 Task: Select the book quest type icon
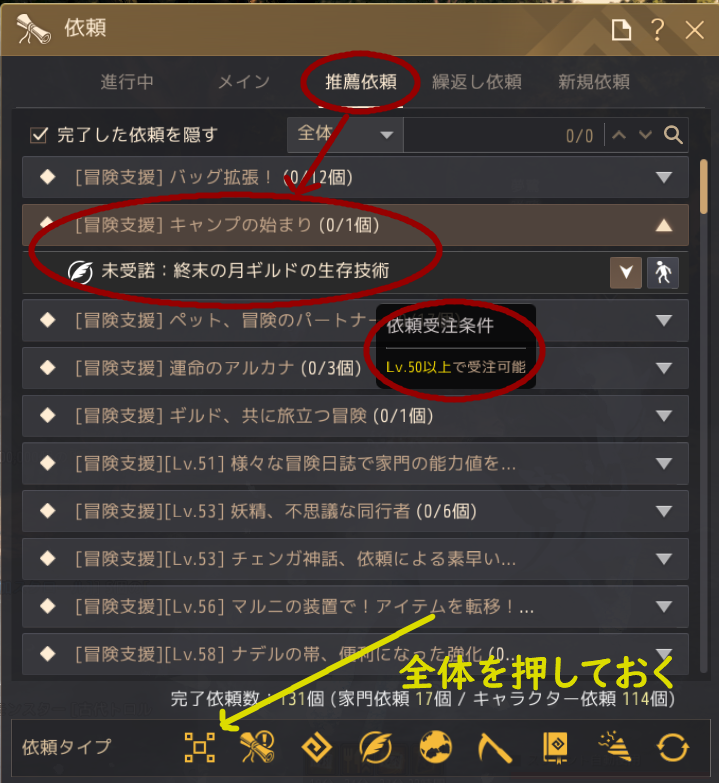tap(555, 748)
